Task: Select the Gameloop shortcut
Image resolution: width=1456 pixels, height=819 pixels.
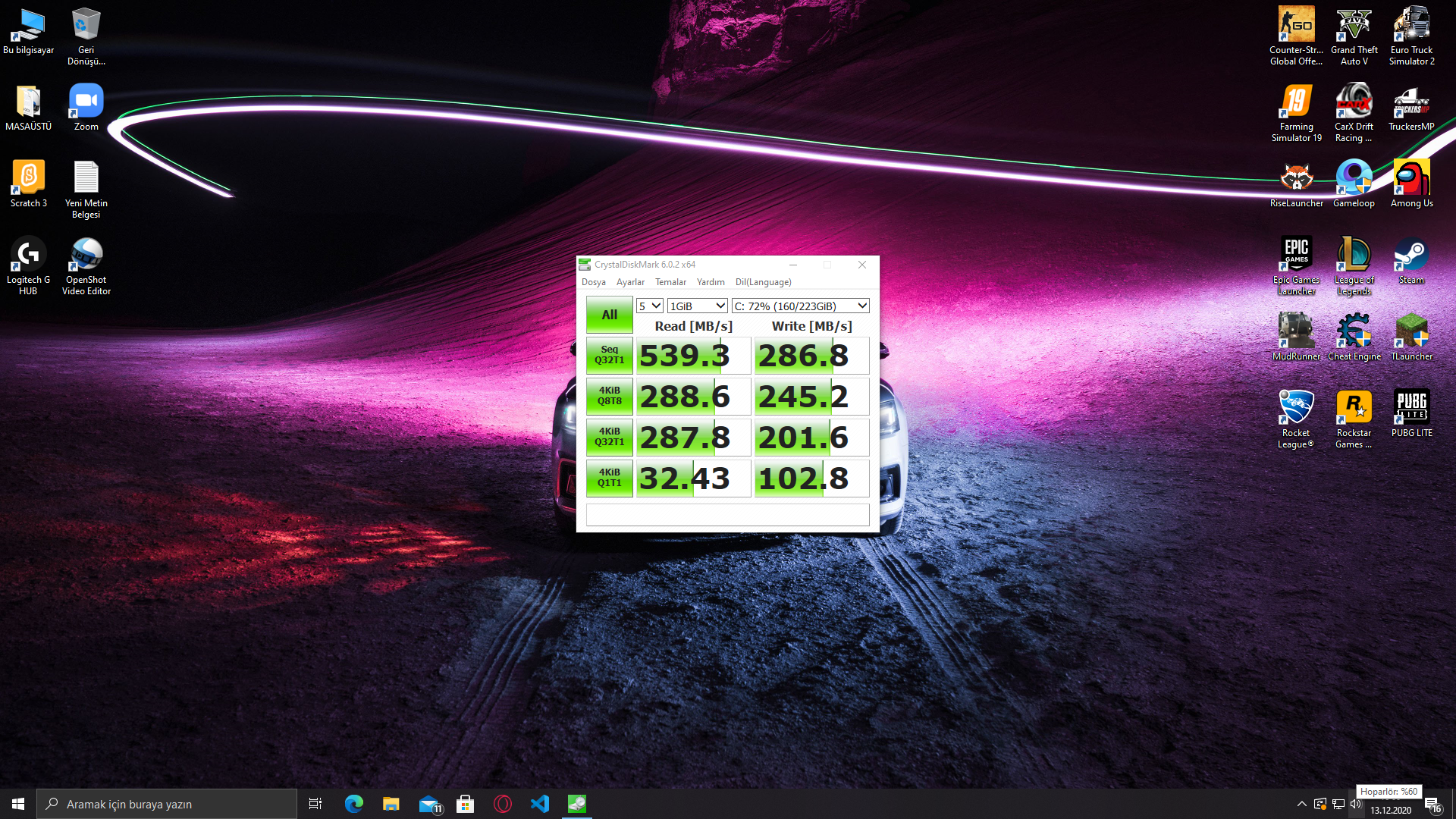Action: click(1354, 184)
